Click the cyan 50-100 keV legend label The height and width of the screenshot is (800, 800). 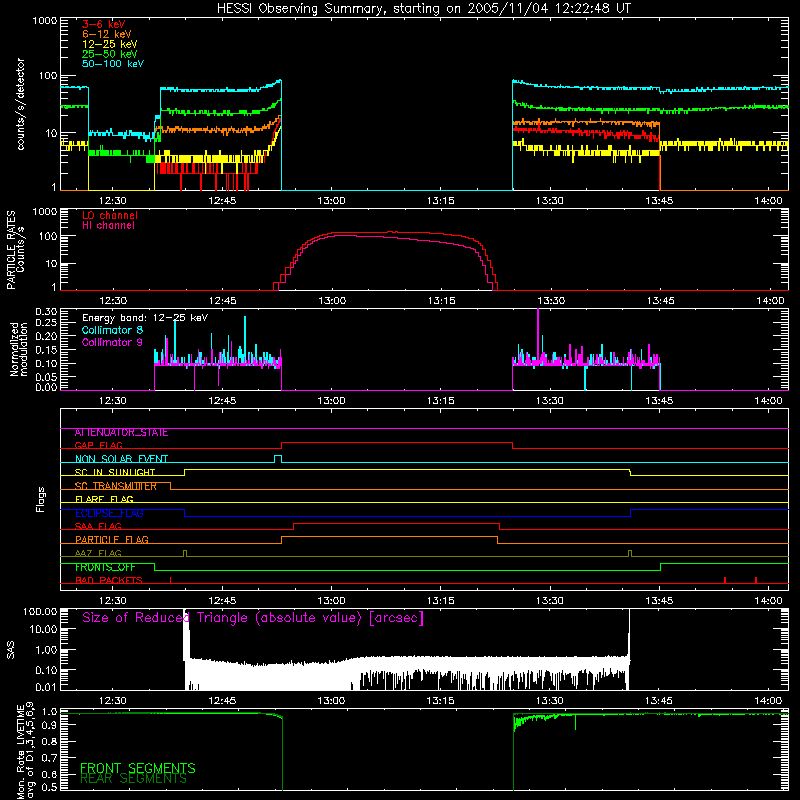click(x=113, y=64)
